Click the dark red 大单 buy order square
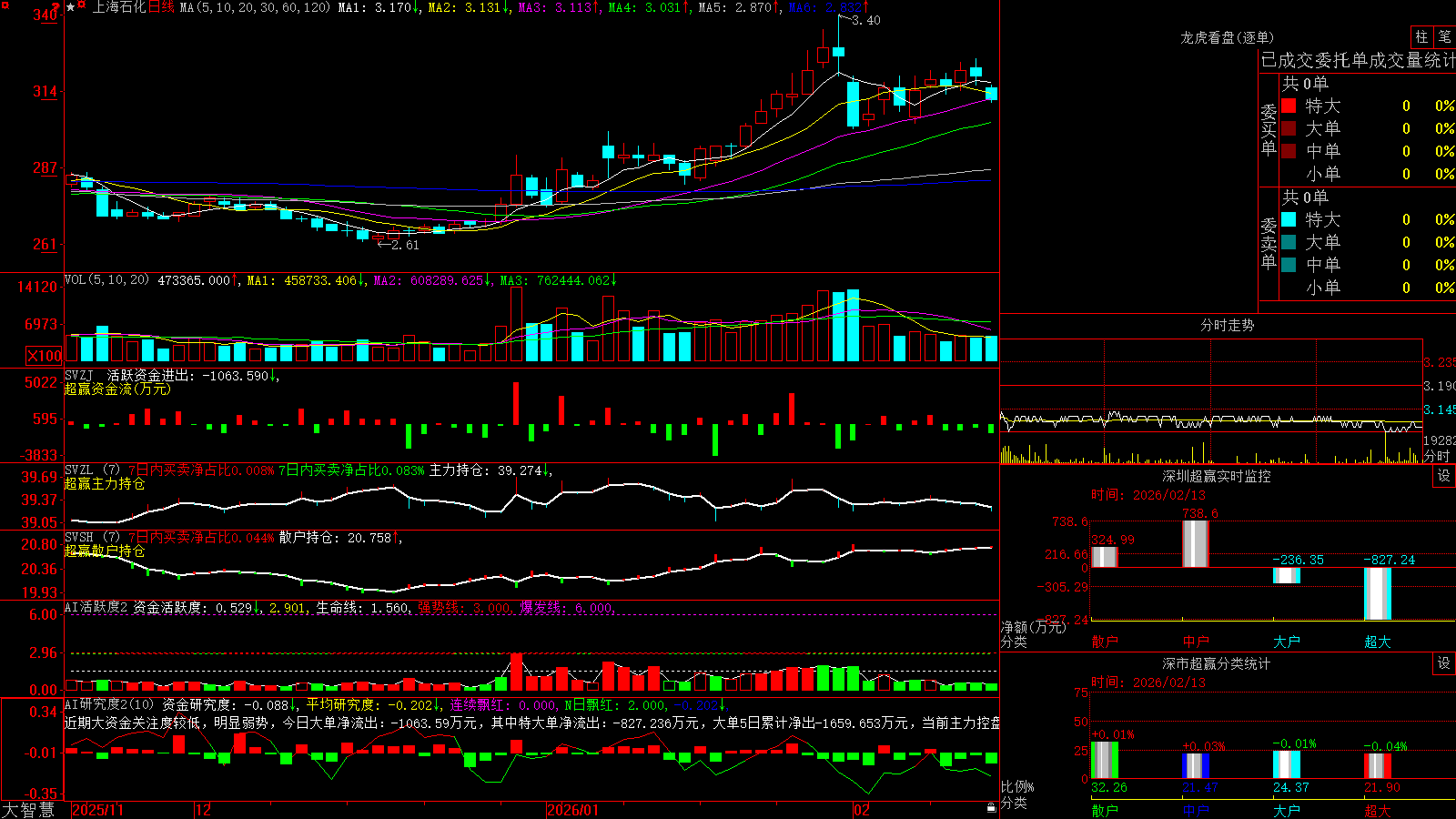This screenshot has height=819, width=1456. [1289, 128]
